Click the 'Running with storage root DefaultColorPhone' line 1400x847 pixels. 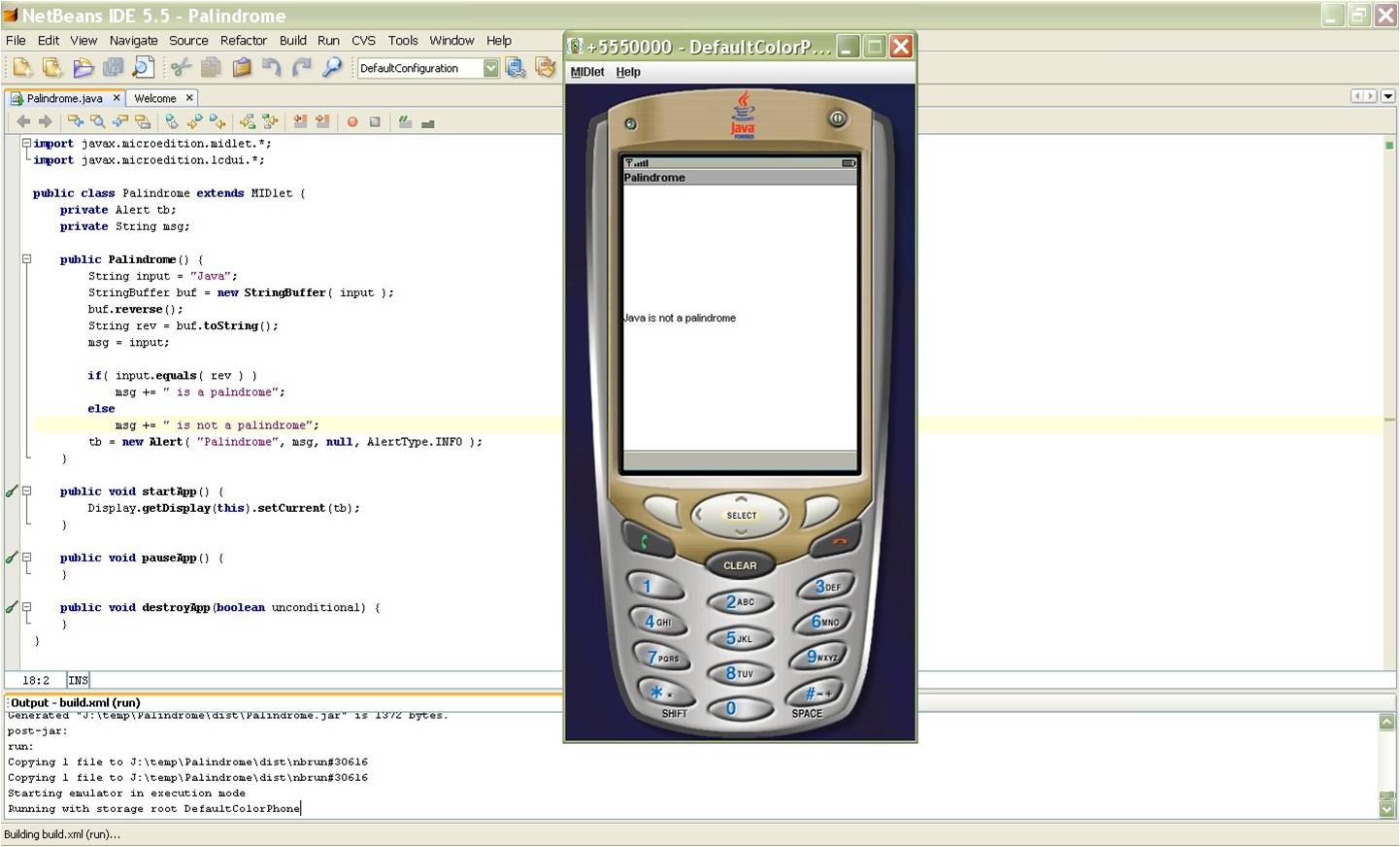[154, 808]
